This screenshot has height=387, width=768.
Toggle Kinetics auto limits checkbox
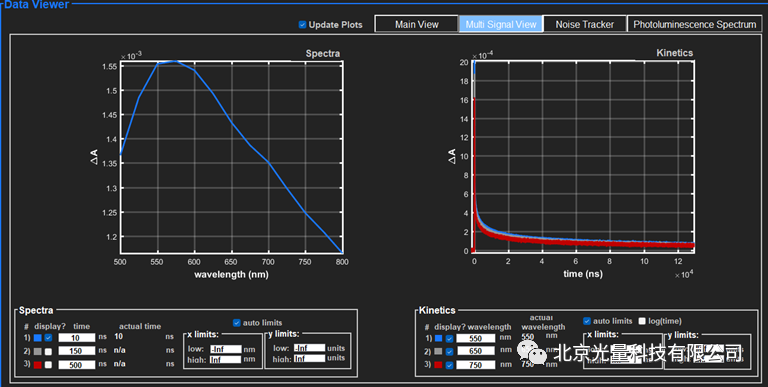pos(587,321)
